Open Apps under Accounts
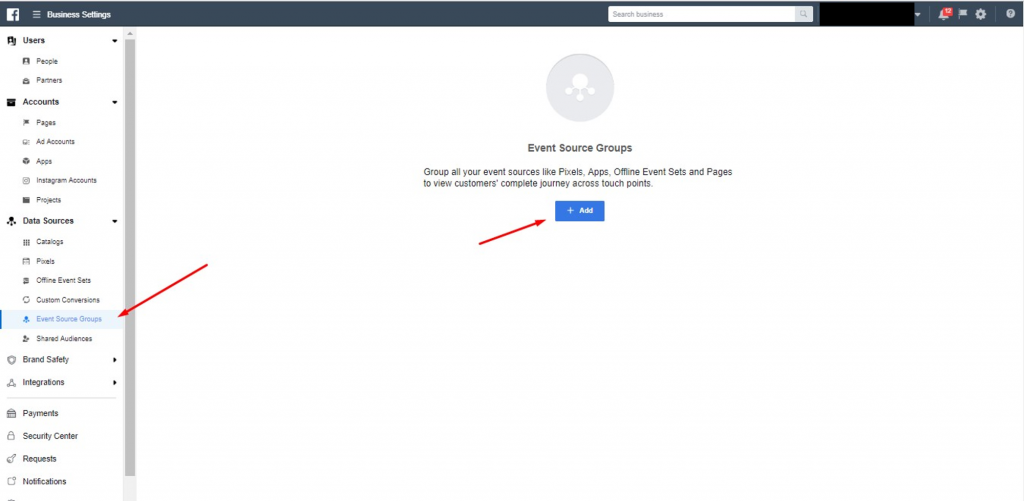This screenshot has width=1024, height=501. pyautogui.click(x=44, y=161)
